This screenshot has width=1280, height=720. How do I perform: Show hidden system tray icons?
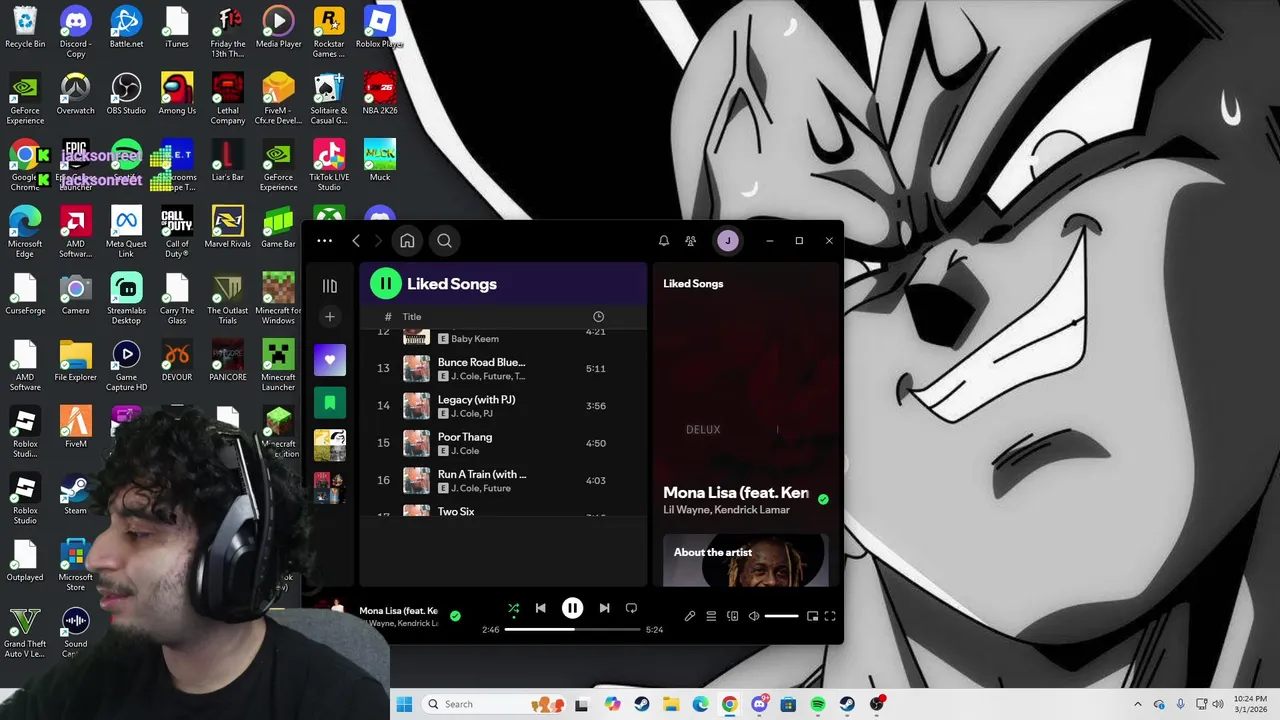[1138, 704]
